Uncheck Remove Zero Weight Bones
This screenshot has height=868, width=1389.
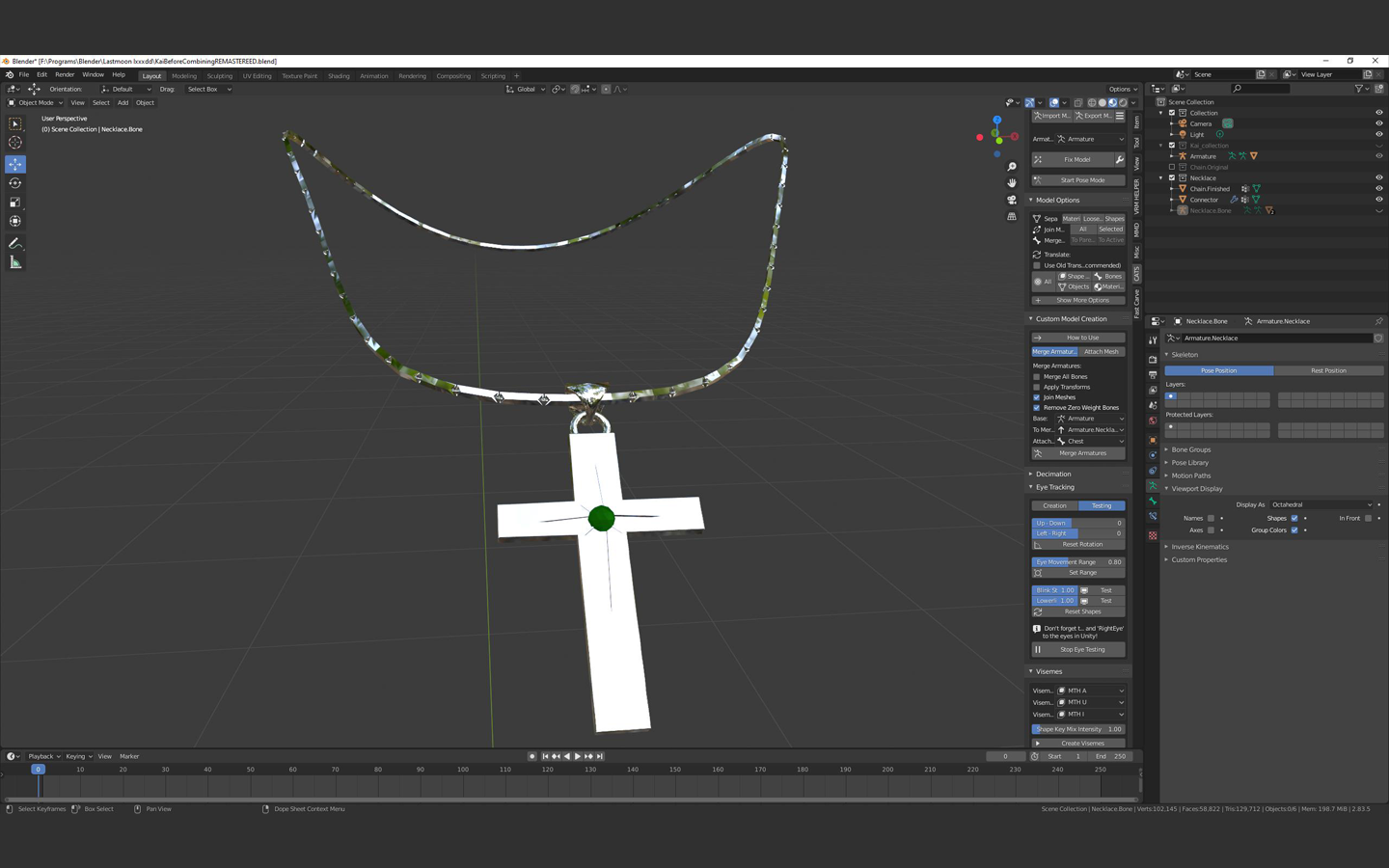tap(1037, 408)
